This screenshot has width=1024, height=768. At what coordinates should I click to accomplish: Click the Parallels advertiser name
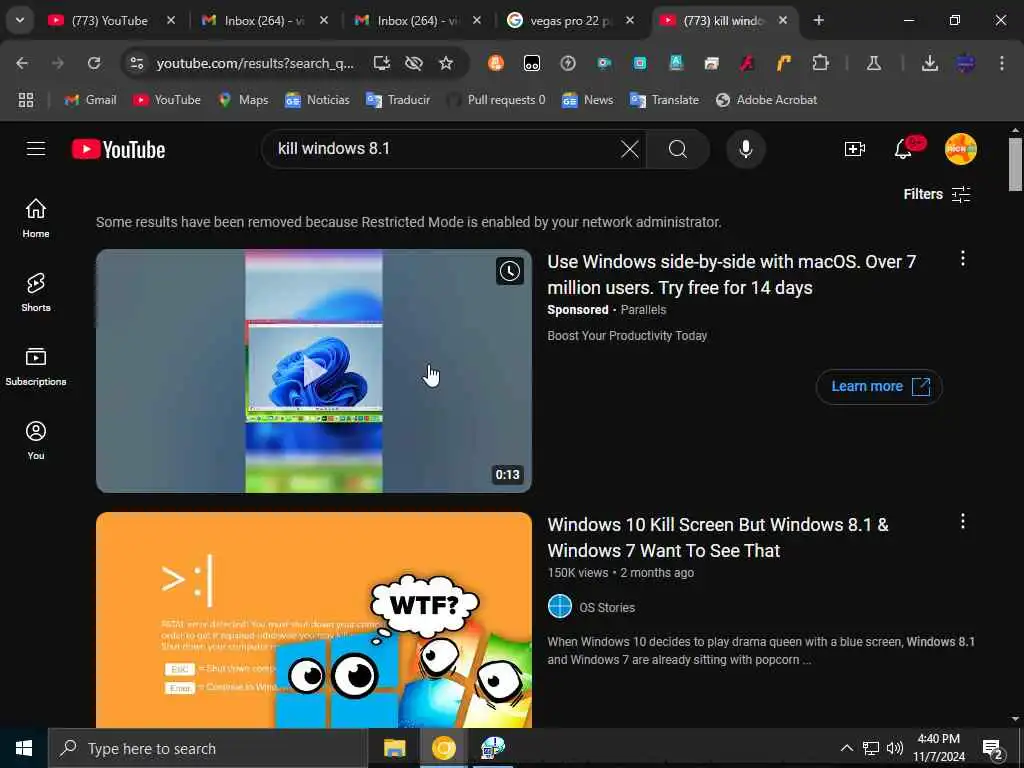point(643,310)
